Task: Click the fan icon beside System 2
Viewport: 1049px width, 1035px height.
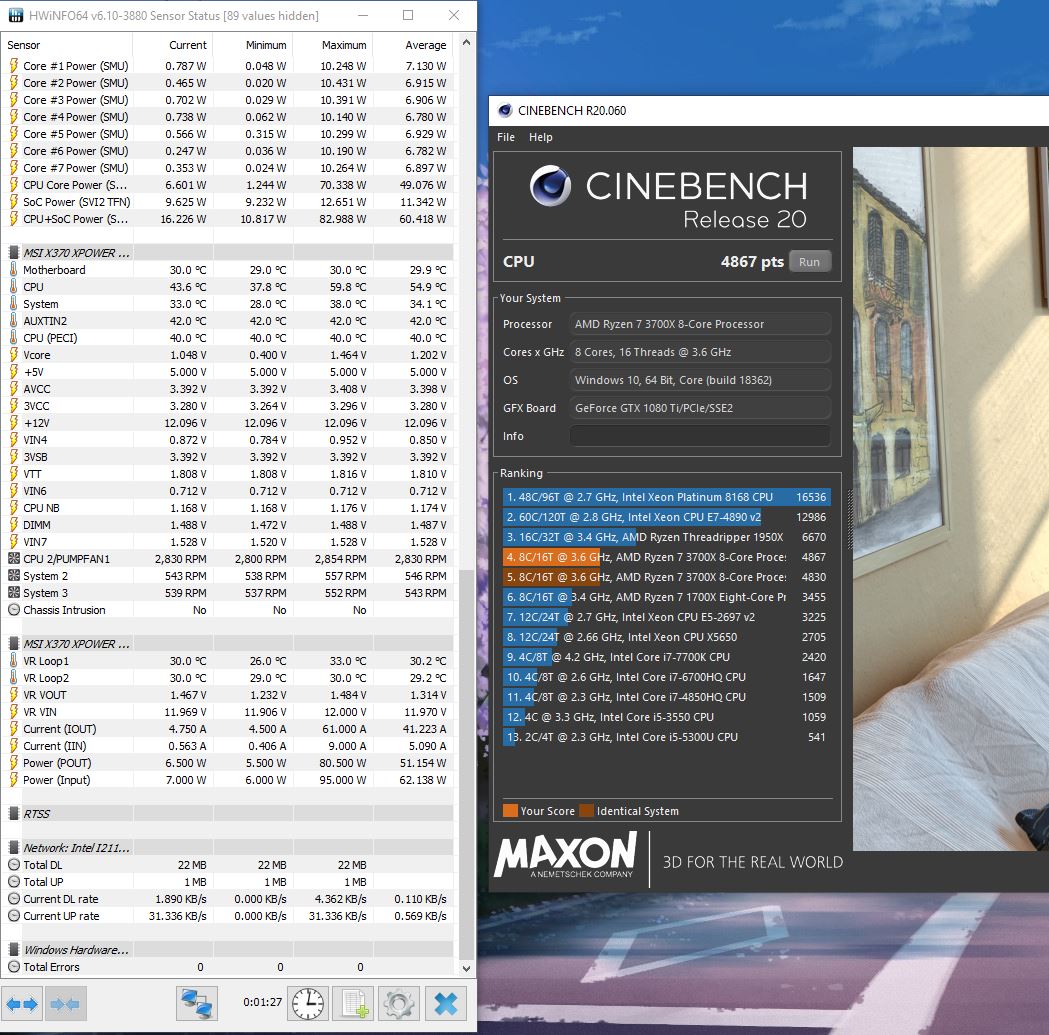Action: pyautogui.click(x=13, y=575)
